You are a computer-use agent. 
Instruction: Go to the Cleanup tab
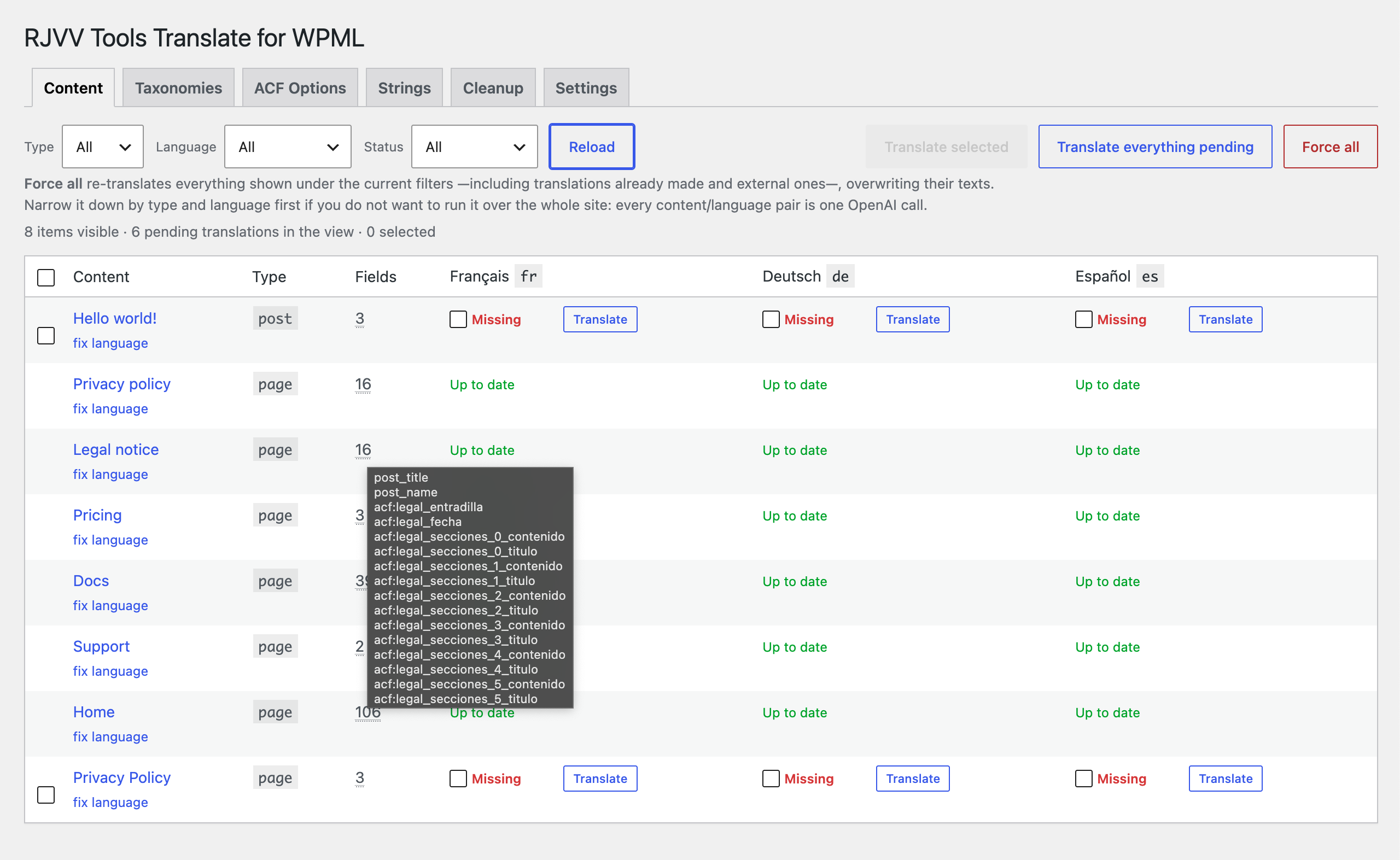click(x=493, y=87)
